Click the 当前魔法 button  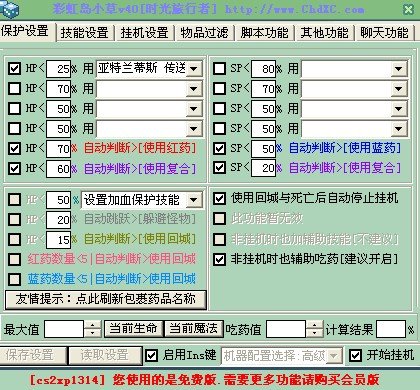tap(193, 328)
